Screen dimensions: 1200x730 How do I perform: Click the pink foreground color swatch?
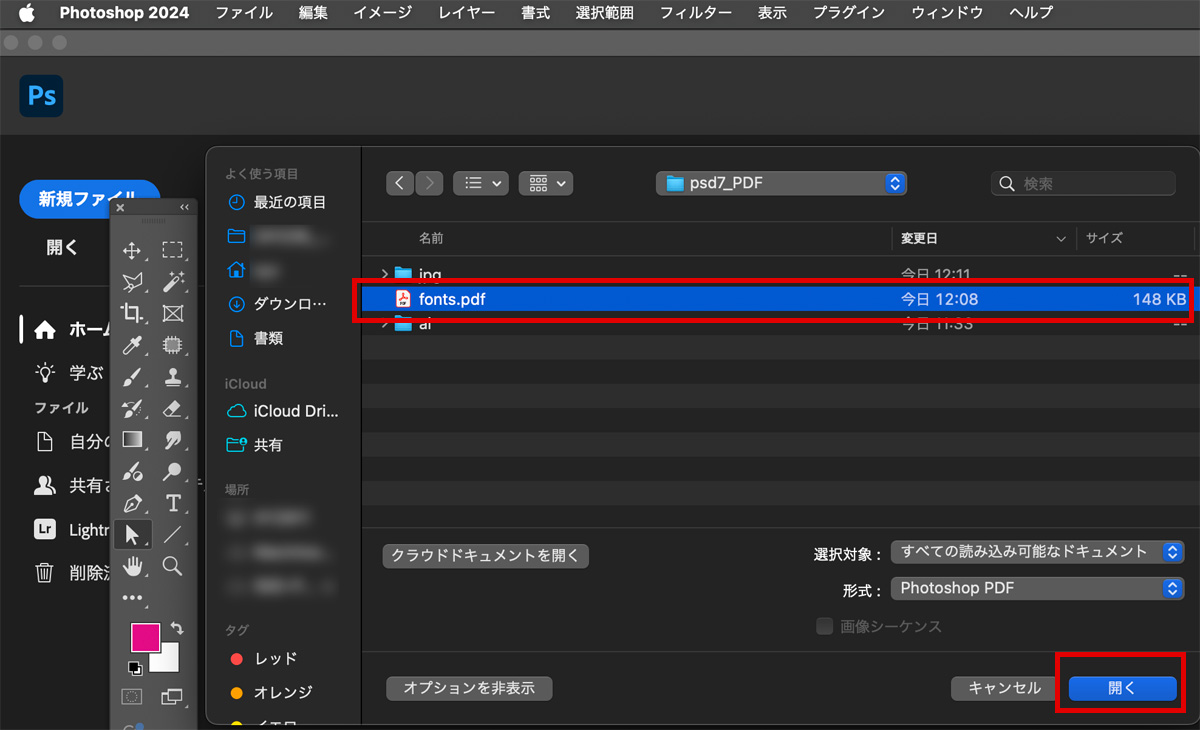145,638
